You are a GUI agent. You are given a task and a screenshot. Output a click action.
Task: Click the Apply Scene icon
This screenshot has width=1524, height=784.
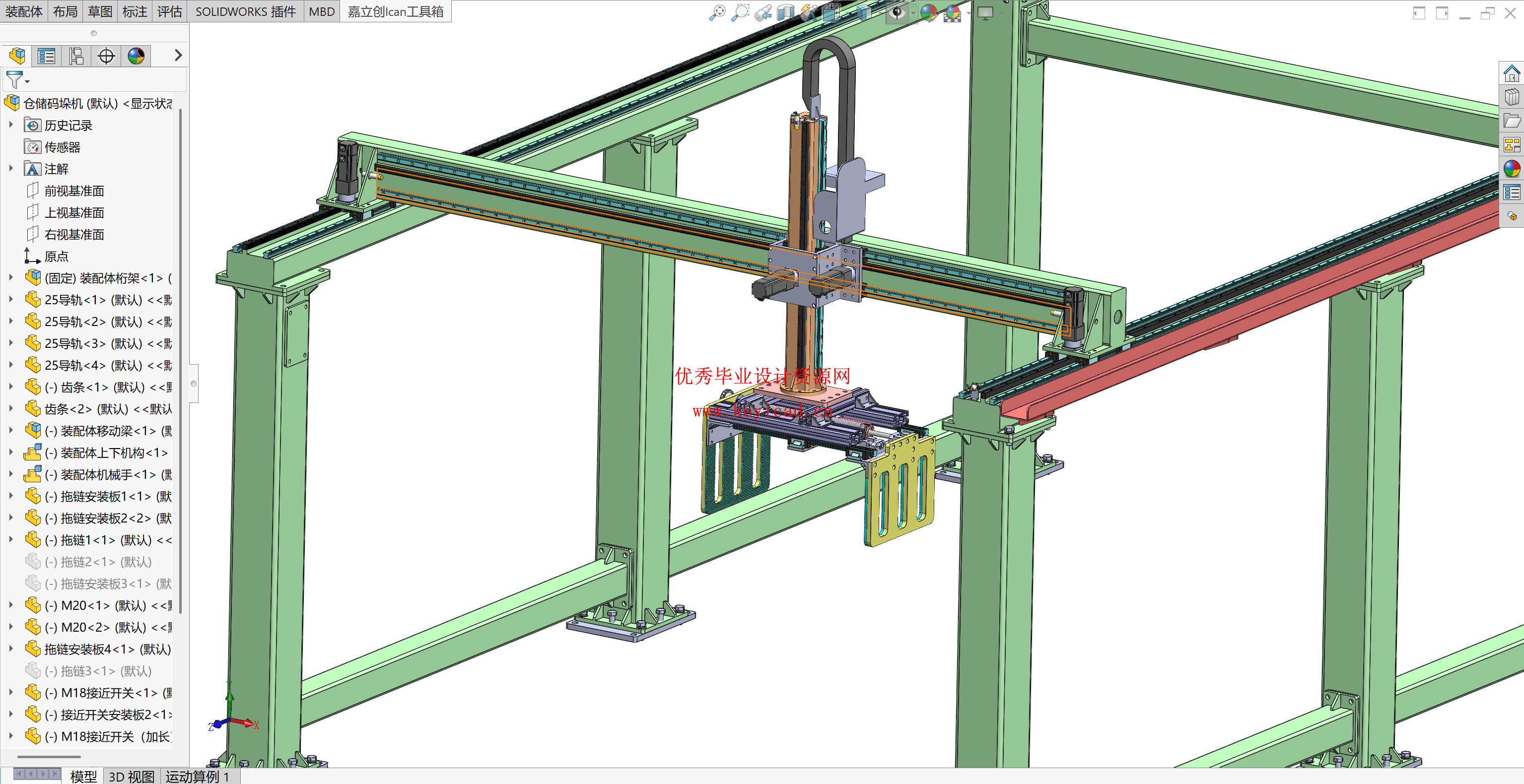point(953,12)
